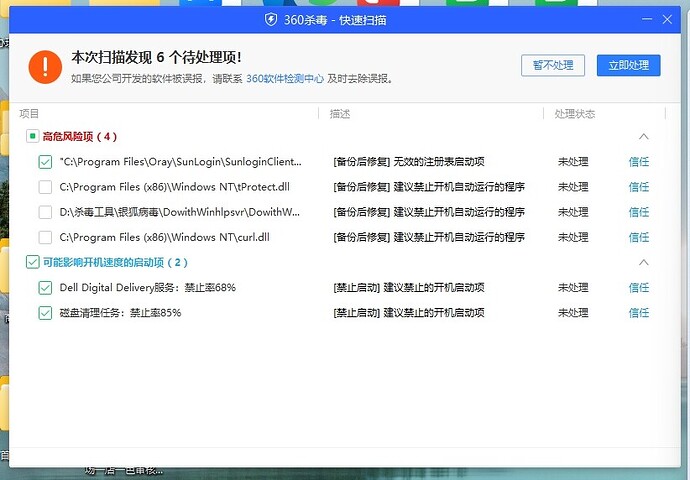The width and height of the screenshot is (690, 480).
Task: Click 信任 for the tProtect.dll row
Action: [x=639, y=187]
